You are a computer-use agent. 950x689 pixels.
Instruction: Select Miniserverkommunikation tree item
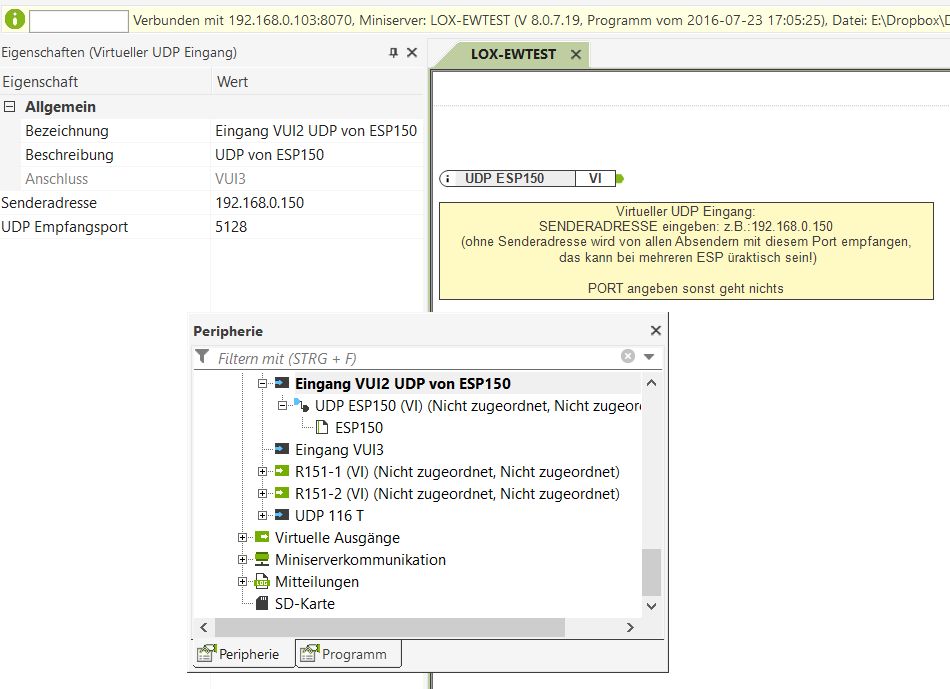pos(360,560)
